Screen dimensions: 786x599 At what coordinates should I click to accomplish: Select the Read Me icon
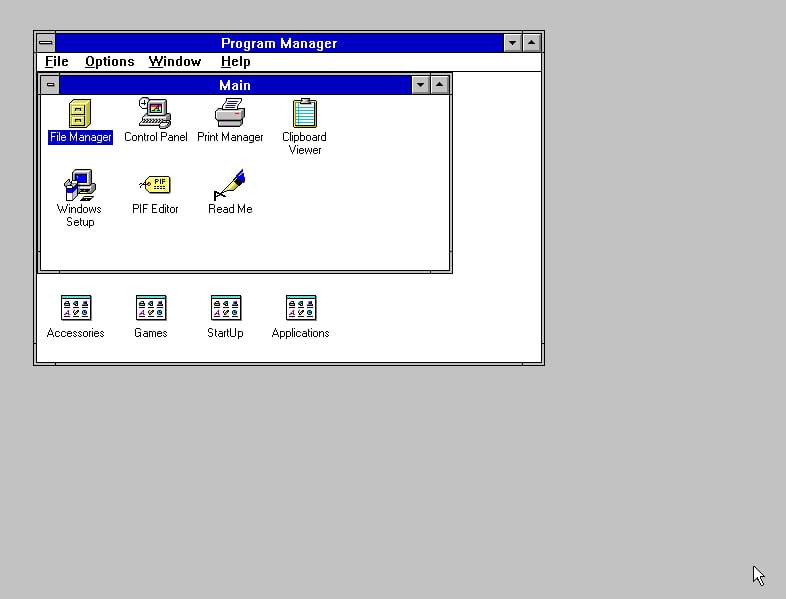pyautogui.click(x=230, y=184)
